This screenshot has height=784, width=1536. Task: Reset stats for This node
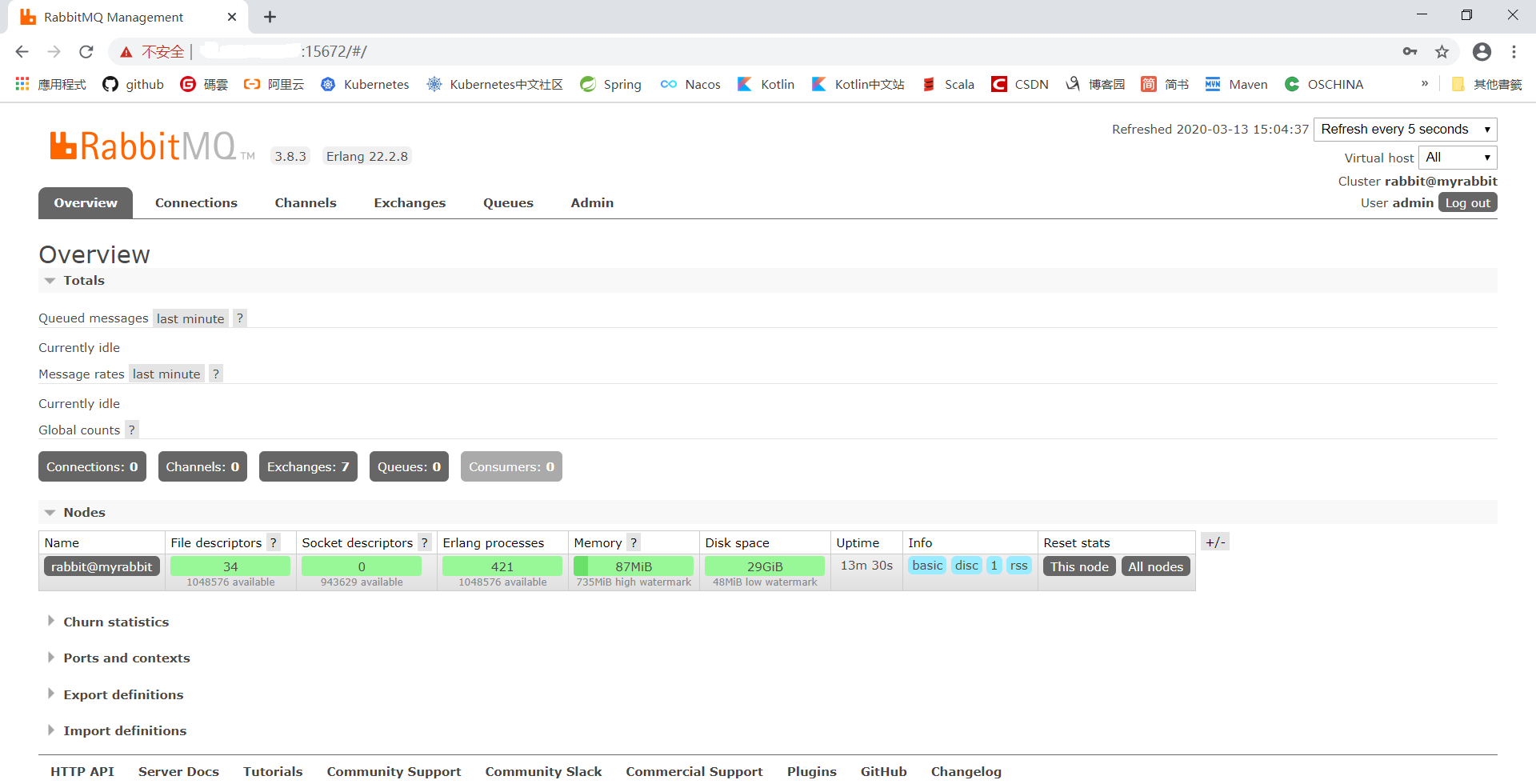1079,566
